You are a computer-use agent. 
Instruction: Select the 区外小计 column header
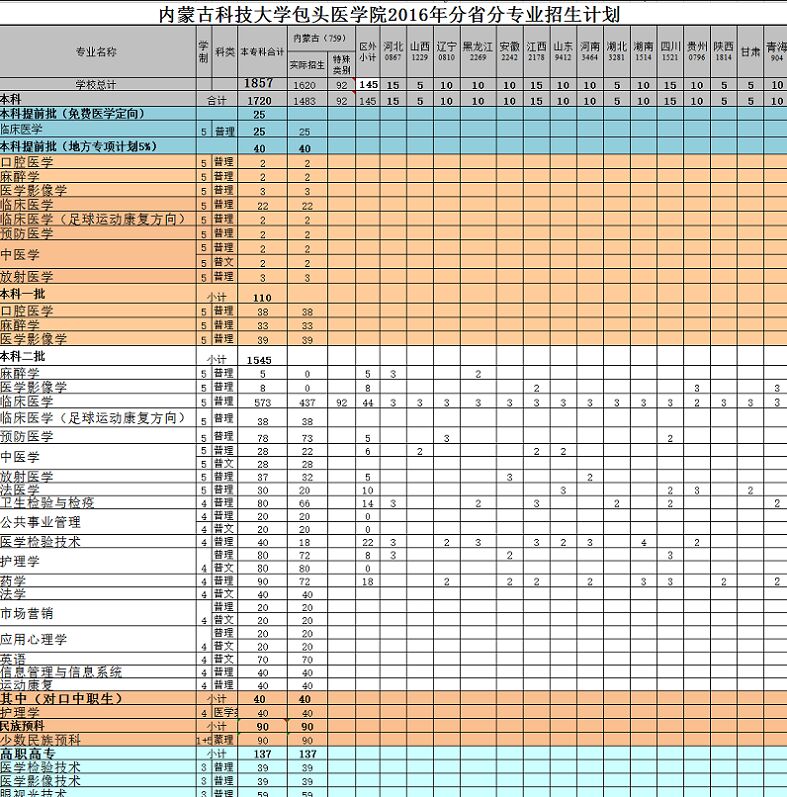(x=368, y=51)
